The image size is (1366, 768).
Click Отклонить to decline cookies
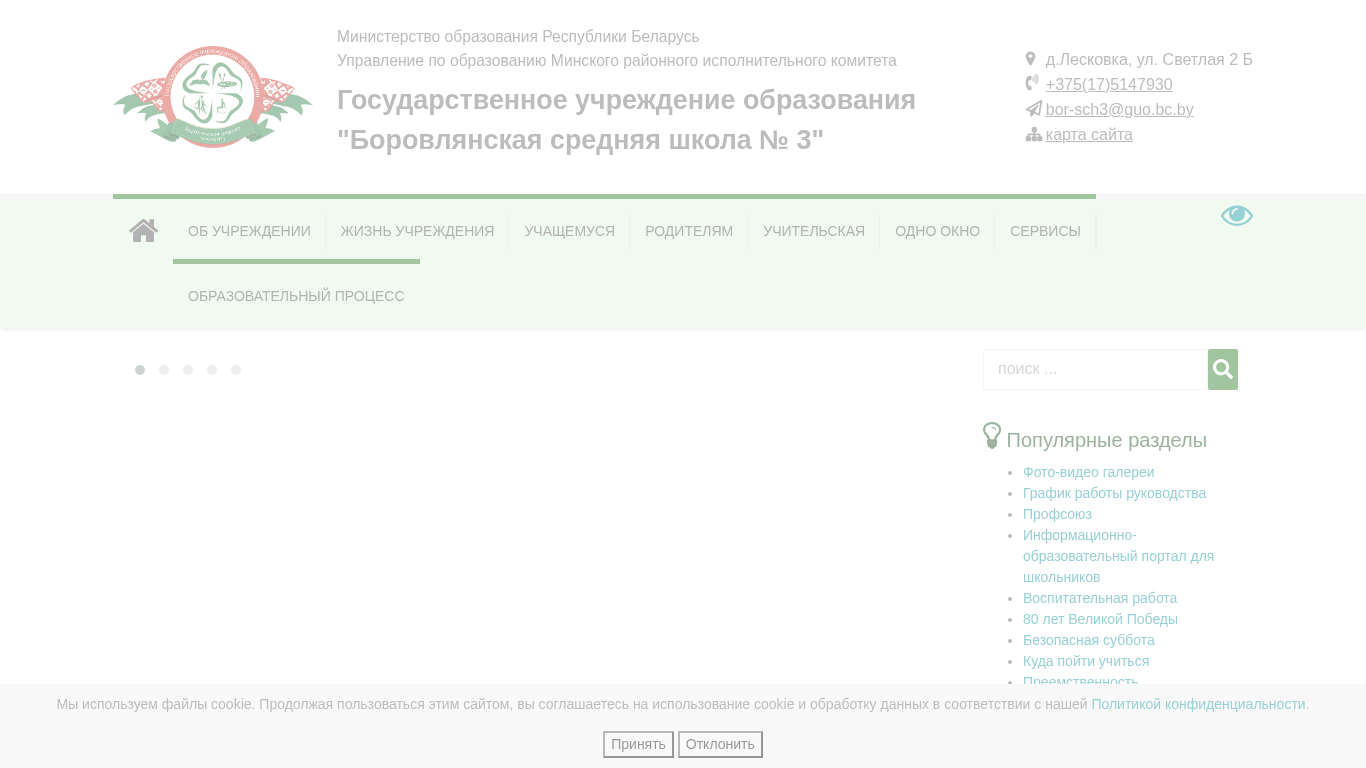tap(720, 744)
